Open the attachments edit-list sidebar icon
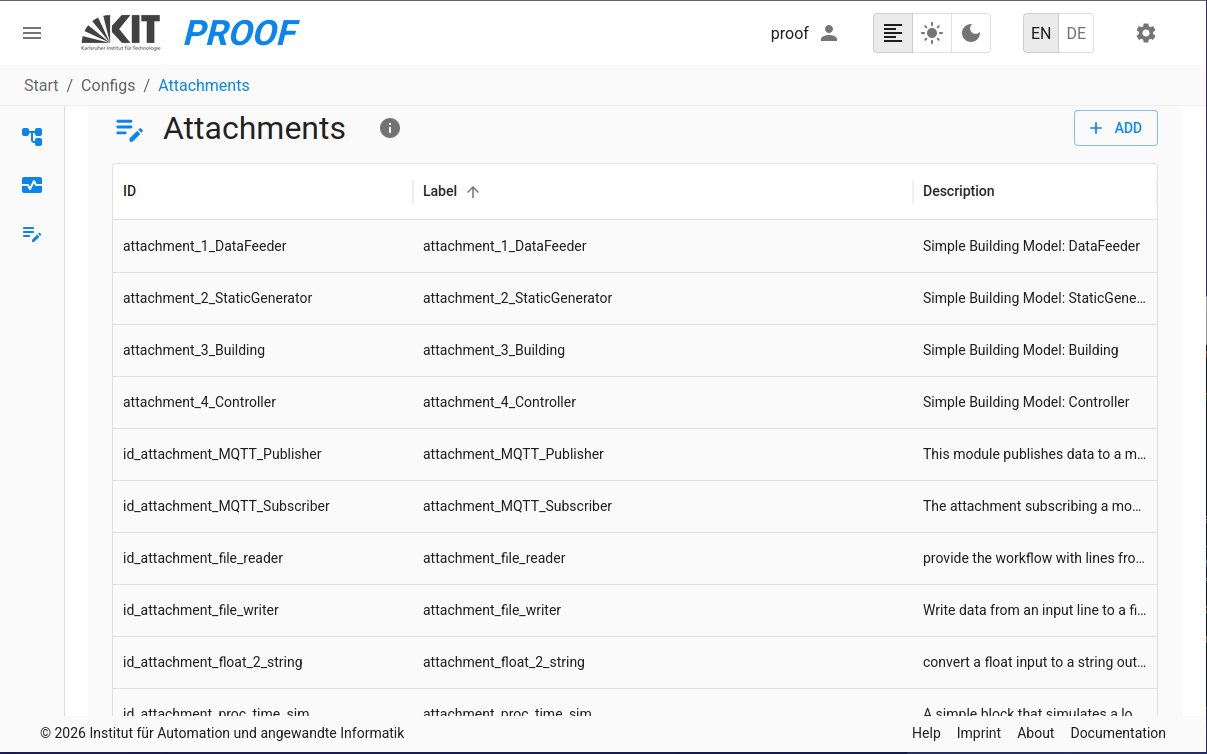The image size is (1207, 754). pos(32,234)
